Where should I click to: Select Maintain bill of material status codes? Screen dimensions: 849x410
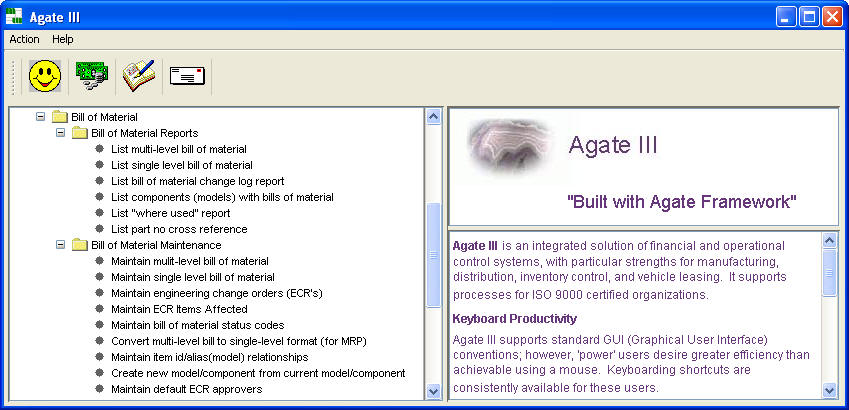tap(198, 326)
